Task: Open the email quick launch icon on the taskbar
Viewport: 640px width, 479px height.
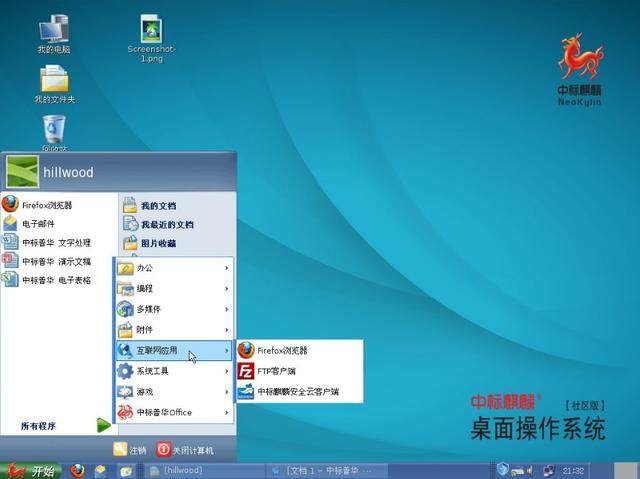Action: tap(100, 471)
